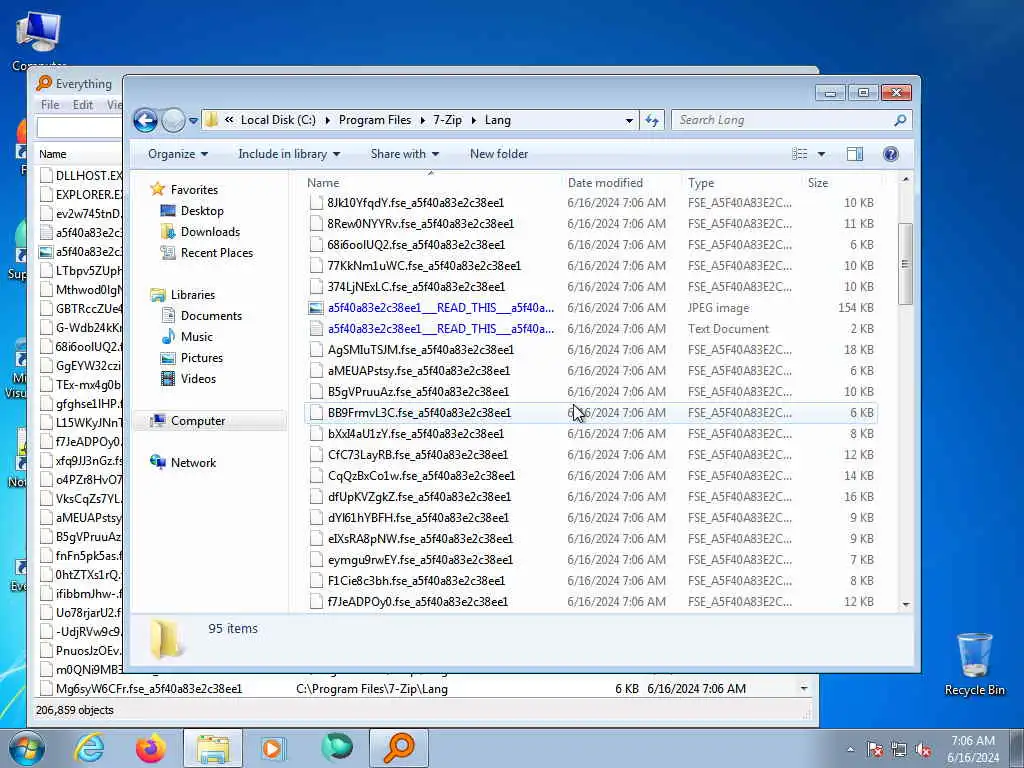Click Everything search taskbar button

pyautogui.click(x=399, y=748)
